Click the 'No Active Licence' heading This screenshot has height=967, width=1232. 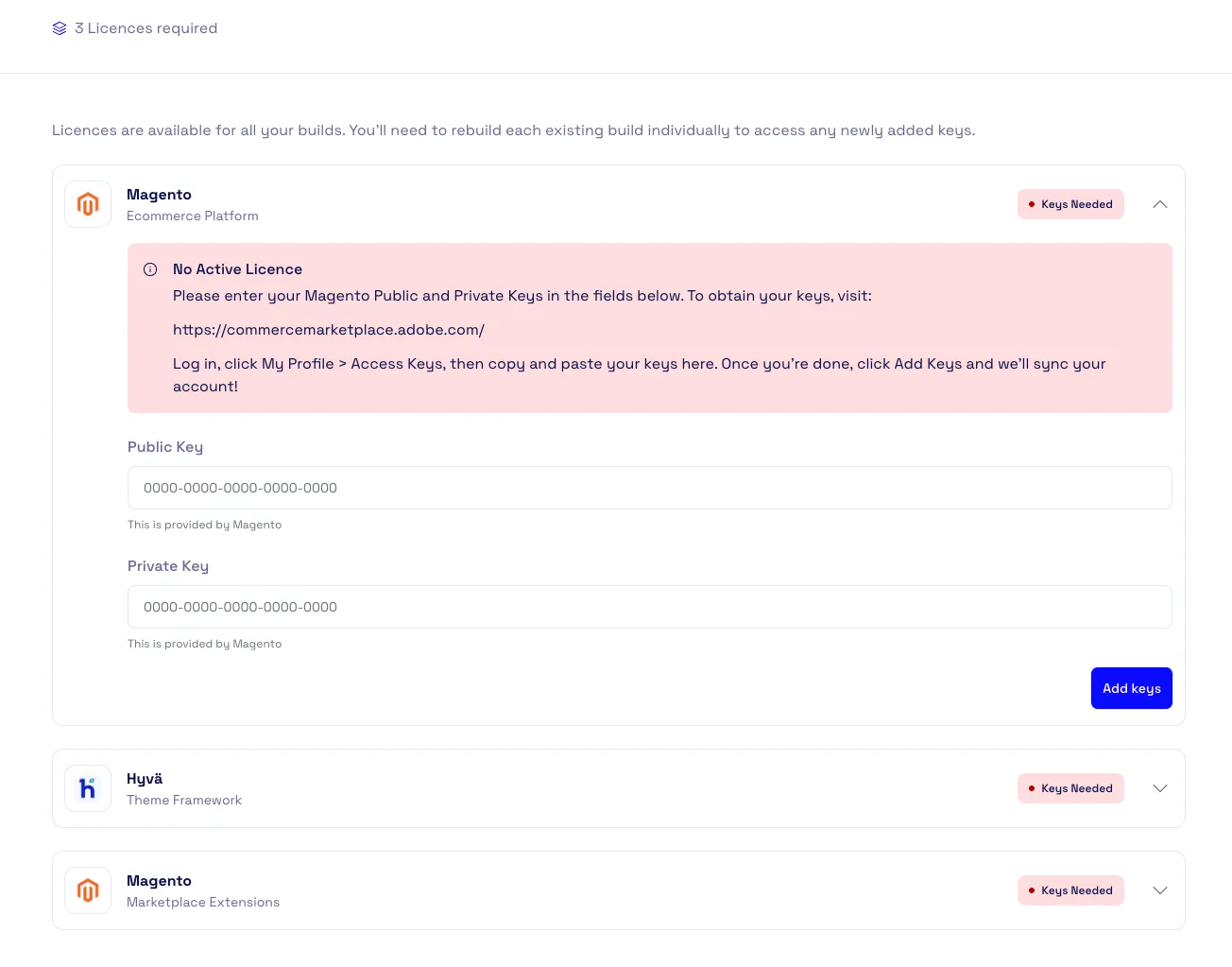237,269
